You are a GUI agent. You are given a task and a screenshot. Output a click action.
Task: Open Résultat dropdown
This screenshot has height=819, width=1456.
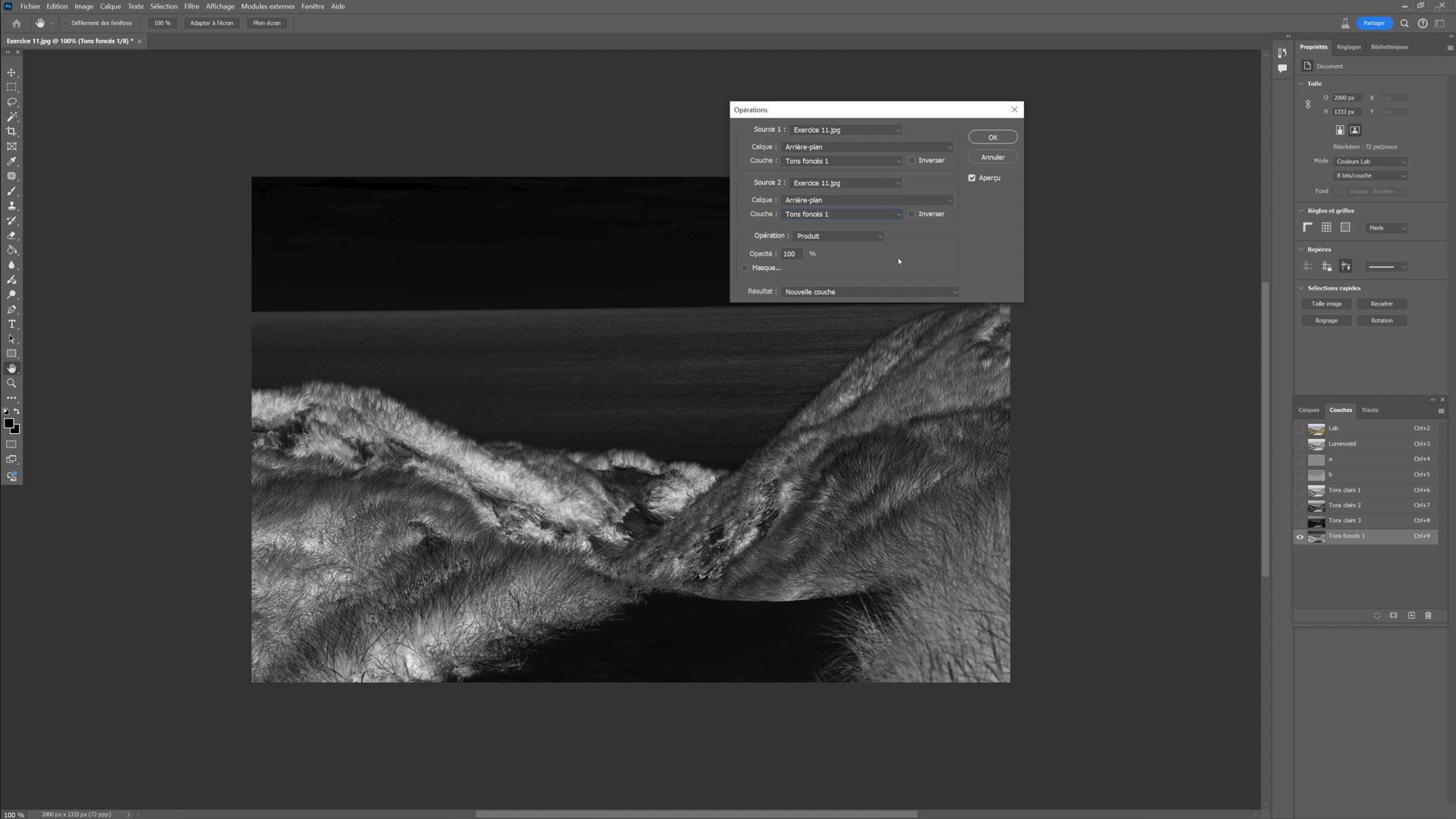click(871, 292)
